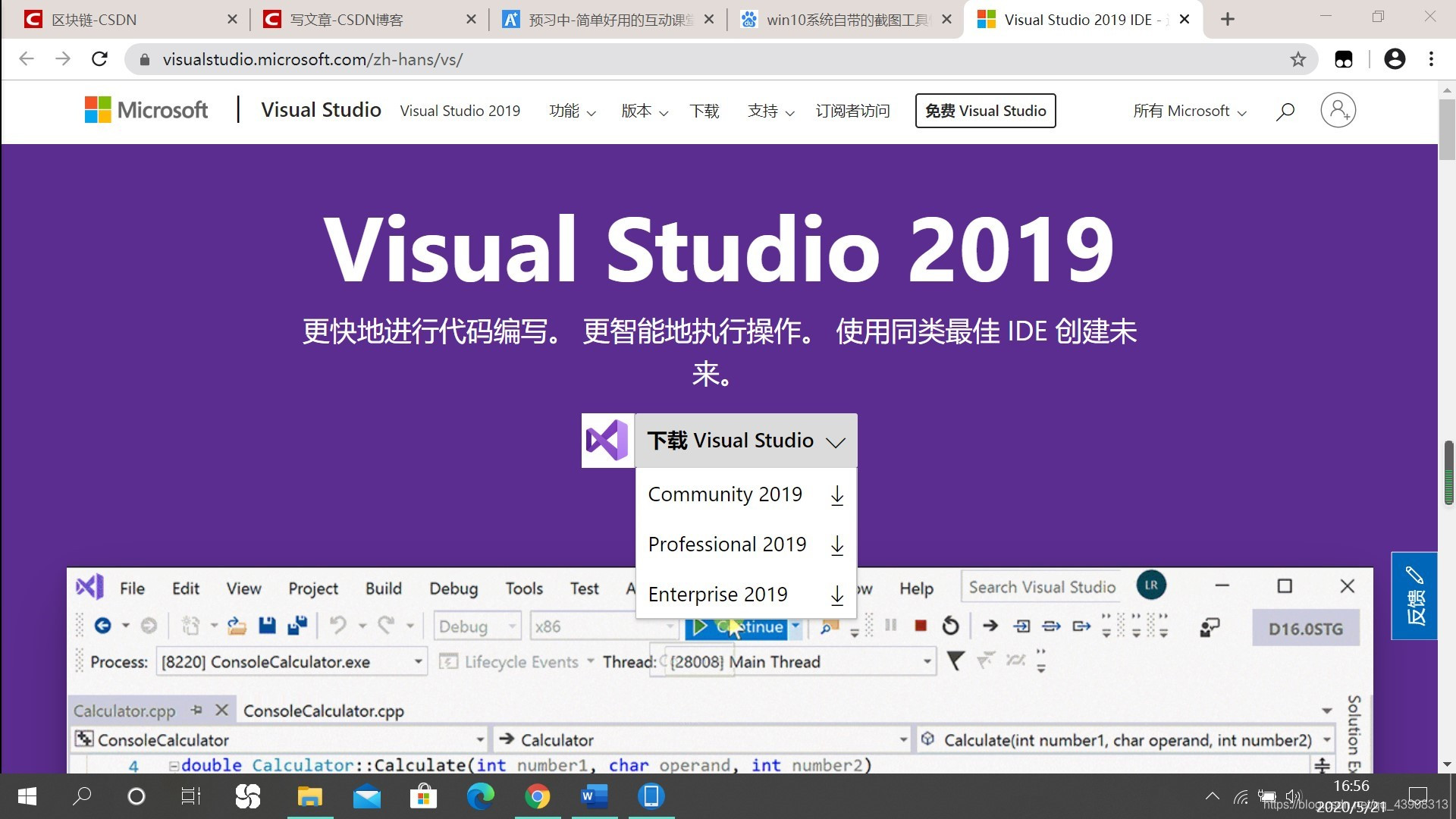Screen dimensions: 1456x819
Task: Collapse the 下载 Visual Studio dropdown
Action: (x=746, y=441)
